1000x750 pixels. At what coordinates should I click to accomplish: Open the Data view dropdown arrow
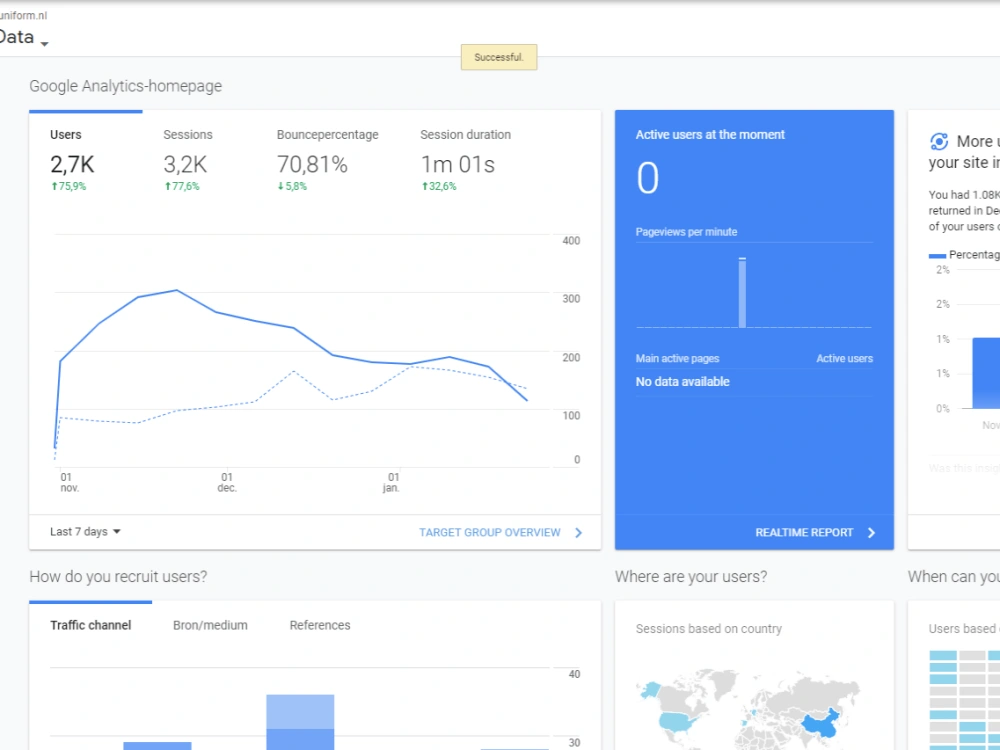click(x=44, y=43)
